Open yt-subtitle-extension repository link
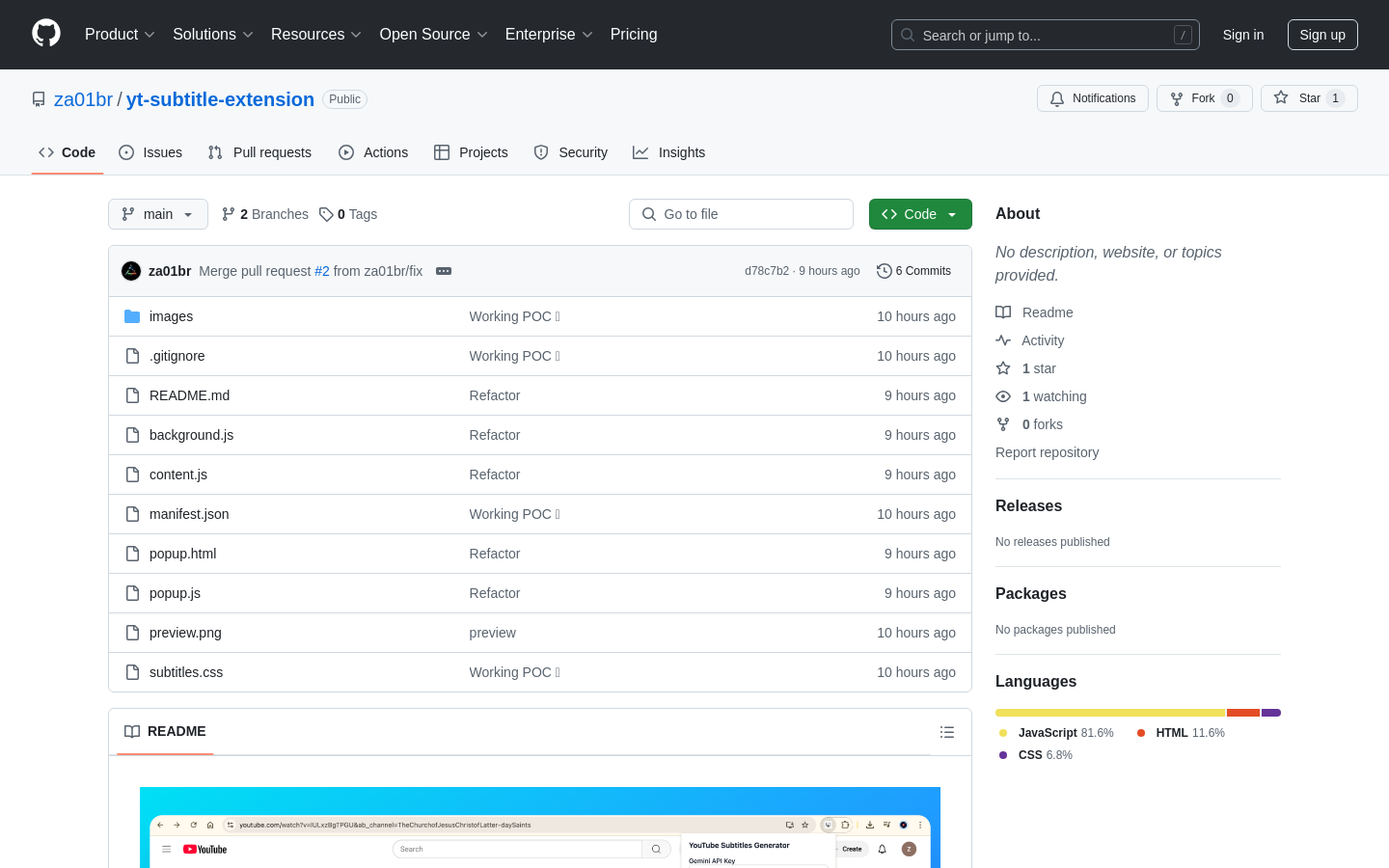 (220, 99)
